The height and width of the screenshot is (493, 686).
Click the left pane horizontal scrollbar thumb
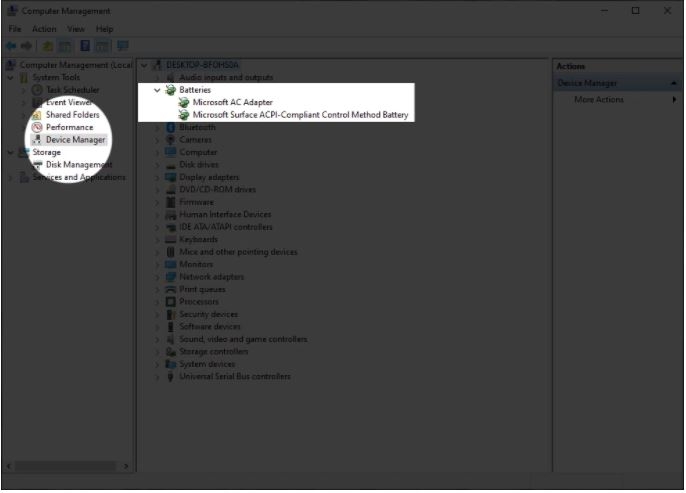tap(66, 466)
